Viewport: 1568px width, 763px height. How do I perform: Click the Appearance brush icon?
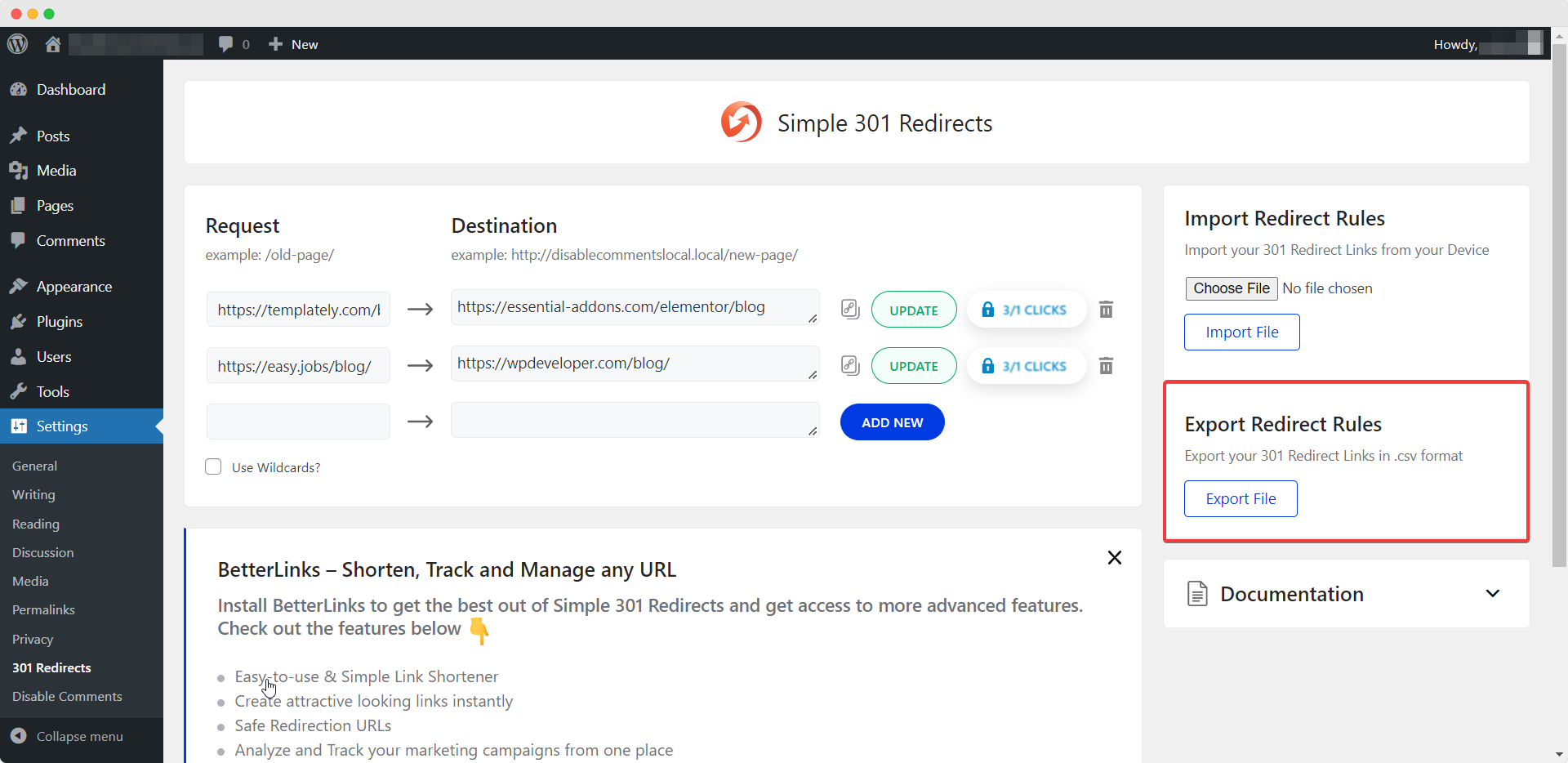18,287
